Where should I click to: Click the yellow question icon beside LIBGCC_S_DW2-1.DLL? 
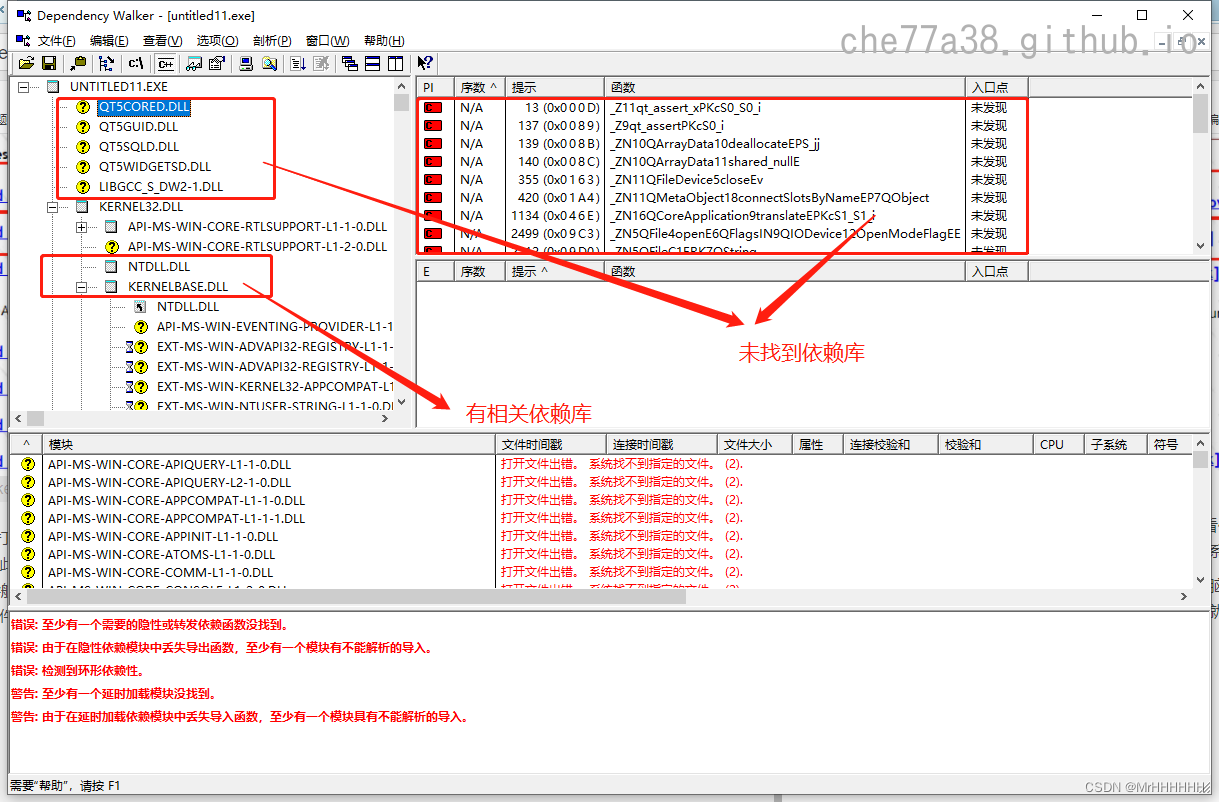point(82,187)
